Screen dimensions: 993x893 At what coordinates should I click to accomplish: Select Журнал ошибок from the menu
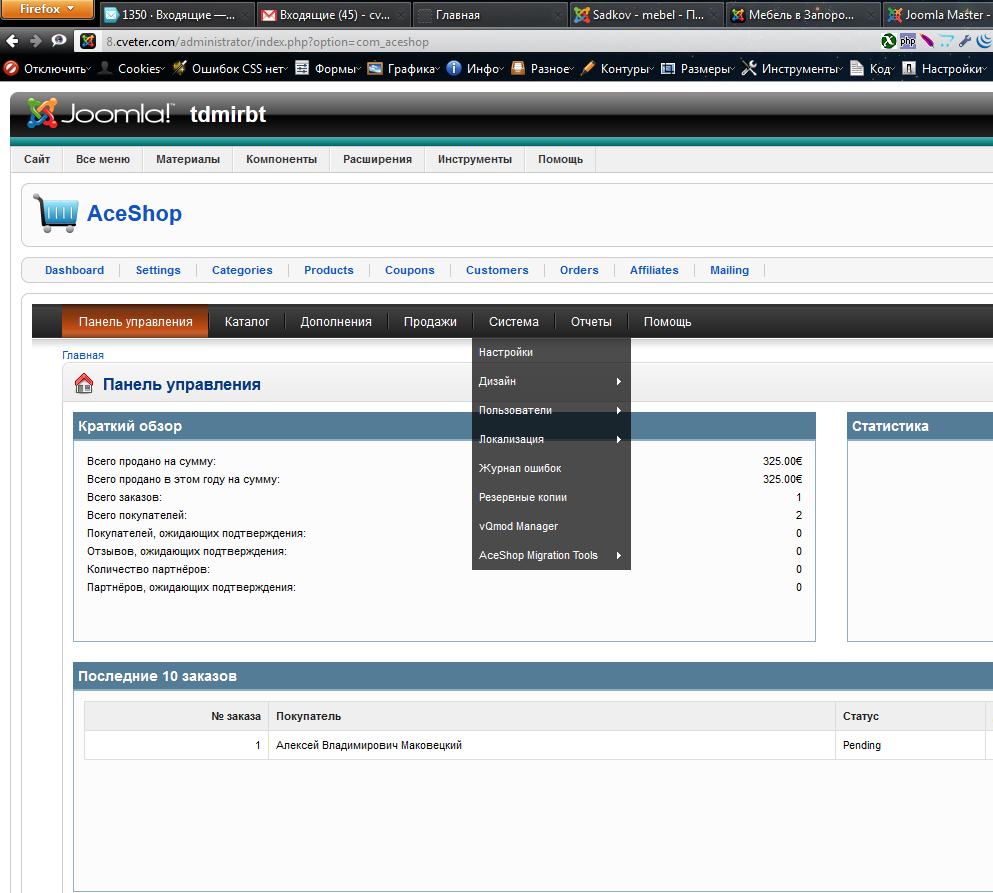pyautogui.click(x=551, y=469)
